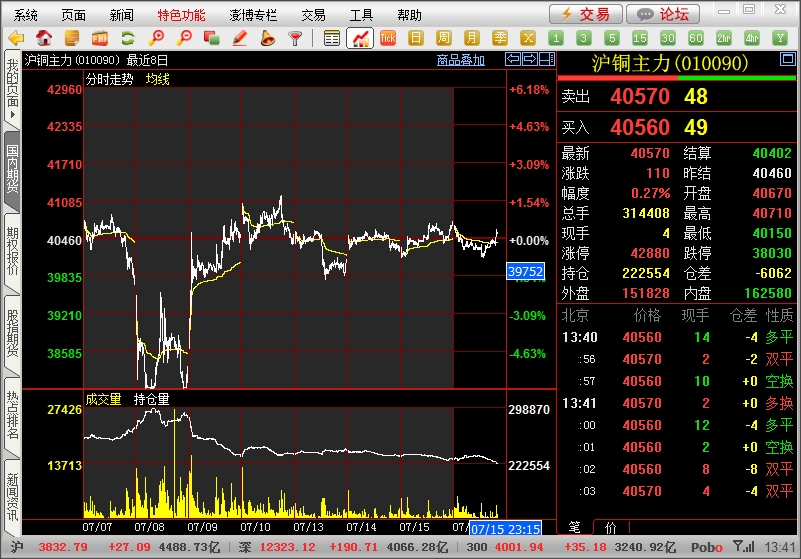Toggle the 15-minute period button
Screen dimensions: 801x559
coord(640,38)
